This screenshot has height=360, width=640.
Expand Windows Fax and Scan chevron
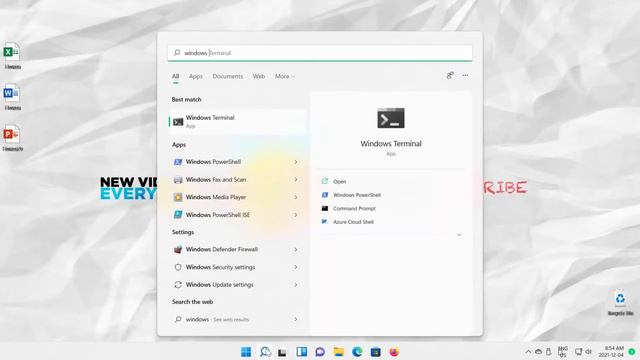[x=296, y=180]
